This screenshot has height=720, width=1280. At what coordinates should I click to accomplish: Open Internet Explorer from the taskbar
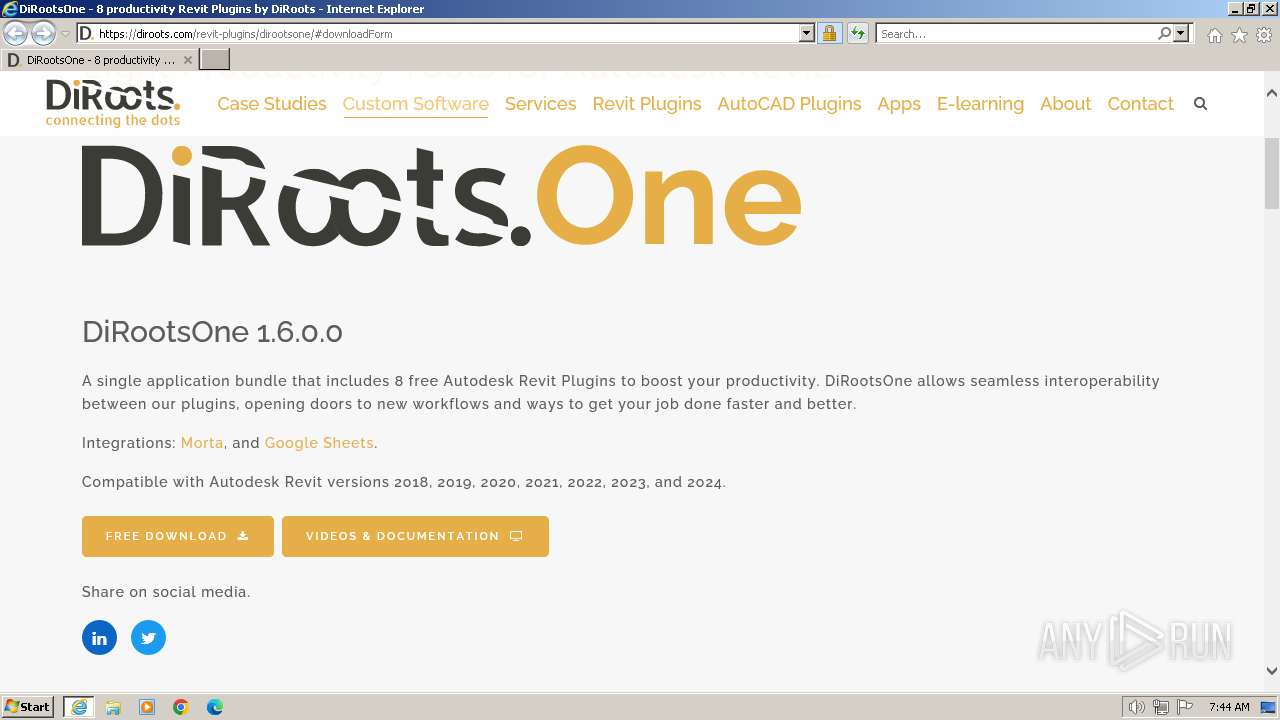(x=79, y=707)
